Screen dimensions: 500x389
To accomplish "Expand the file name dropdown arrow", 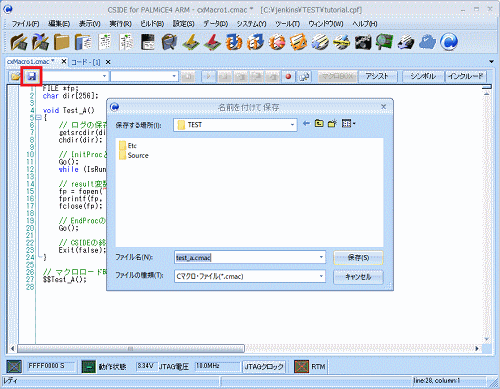I will [321, 257].
